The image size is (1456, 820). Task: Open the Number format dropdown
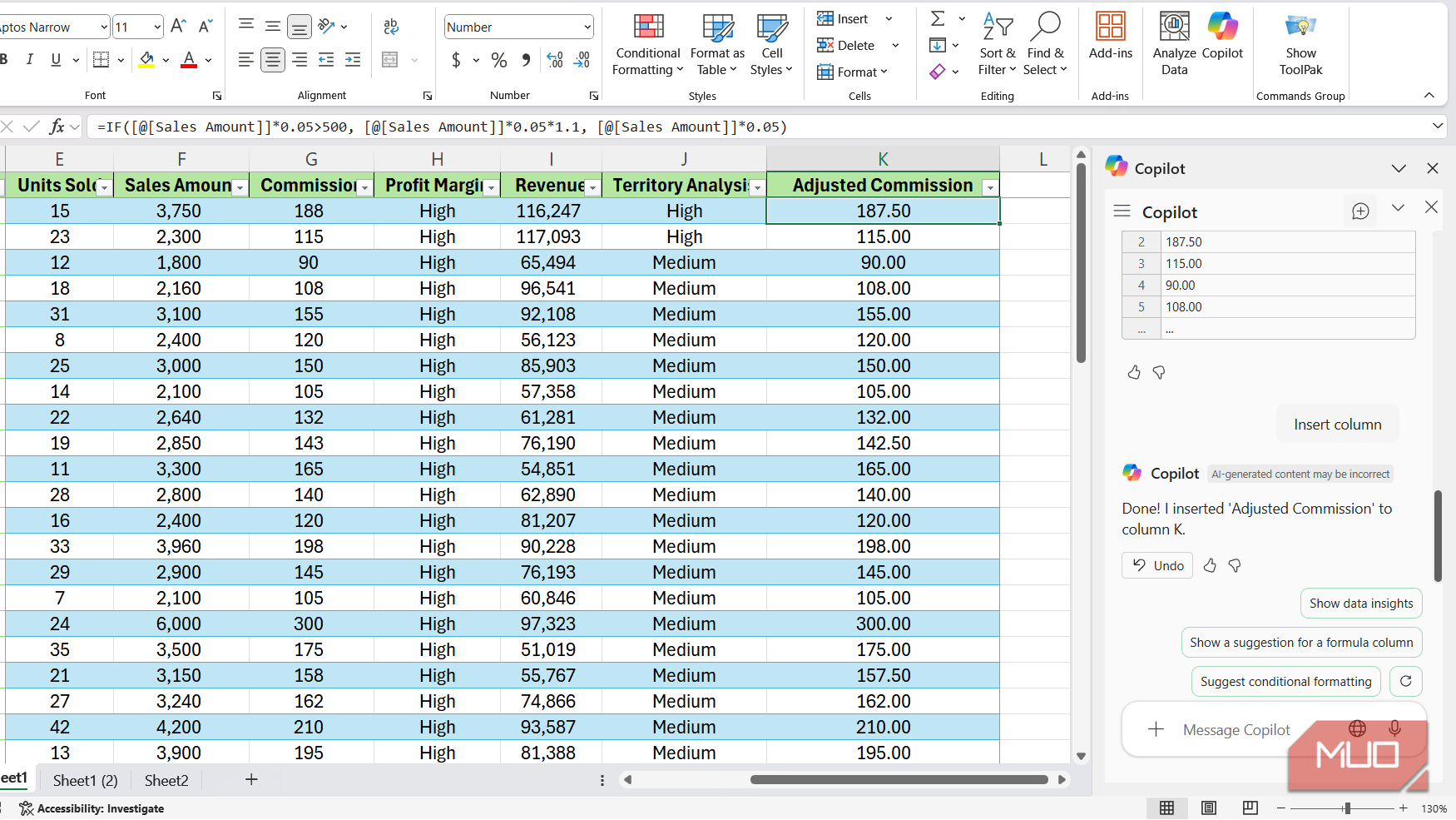[x=587, y=27]
